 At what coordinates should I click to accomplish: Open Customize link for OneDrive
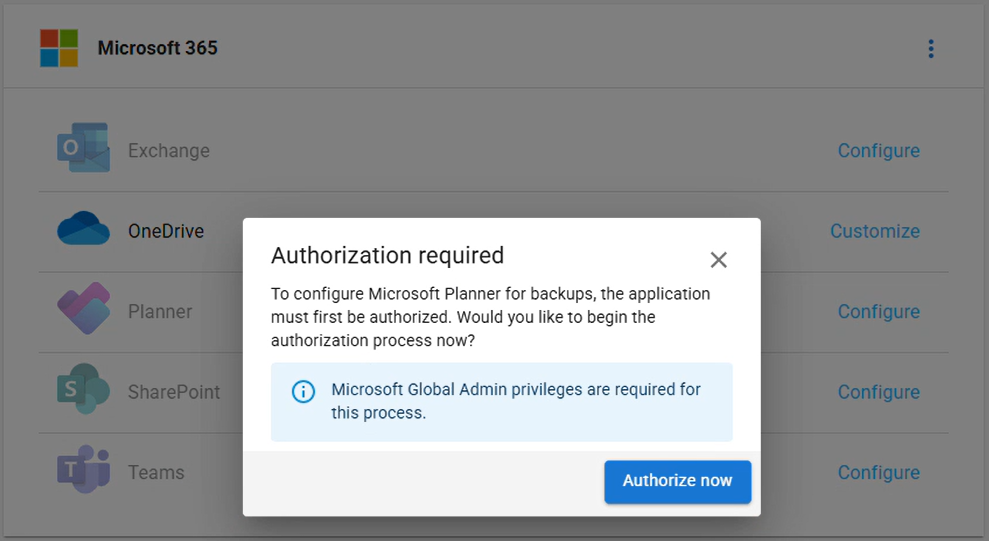[x=874, y=231]
